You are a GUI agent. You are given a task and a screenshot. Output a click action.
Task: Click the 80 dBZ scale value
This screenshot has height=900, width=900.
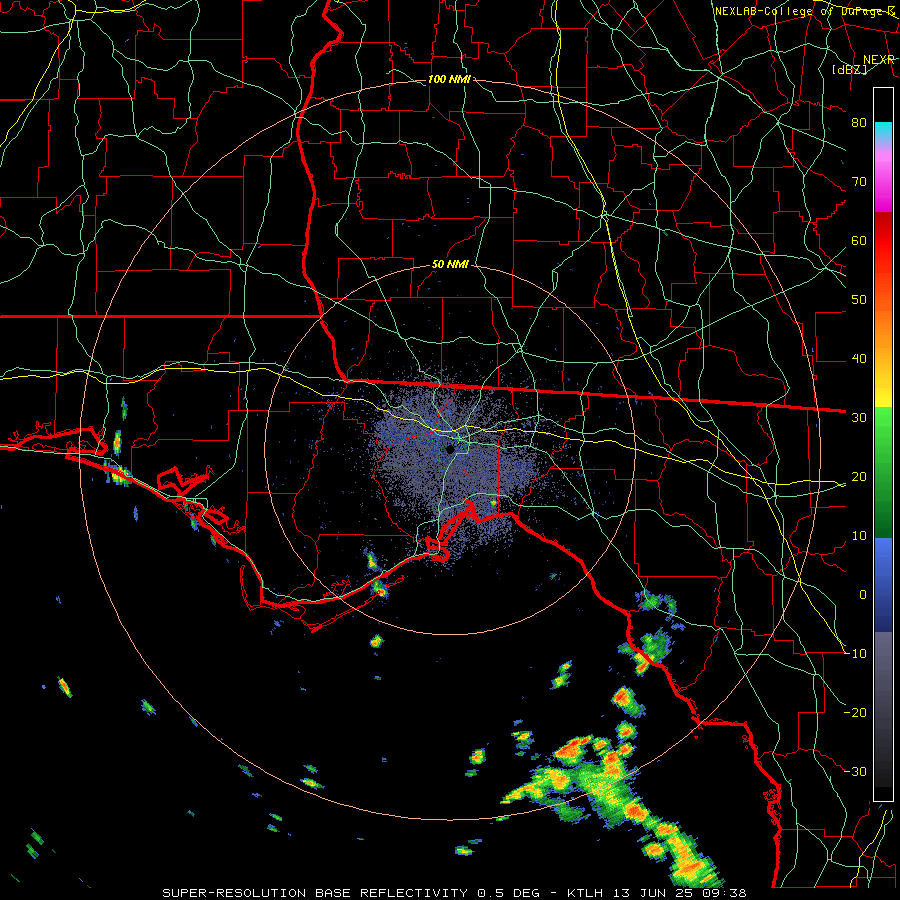pos(859,122)
